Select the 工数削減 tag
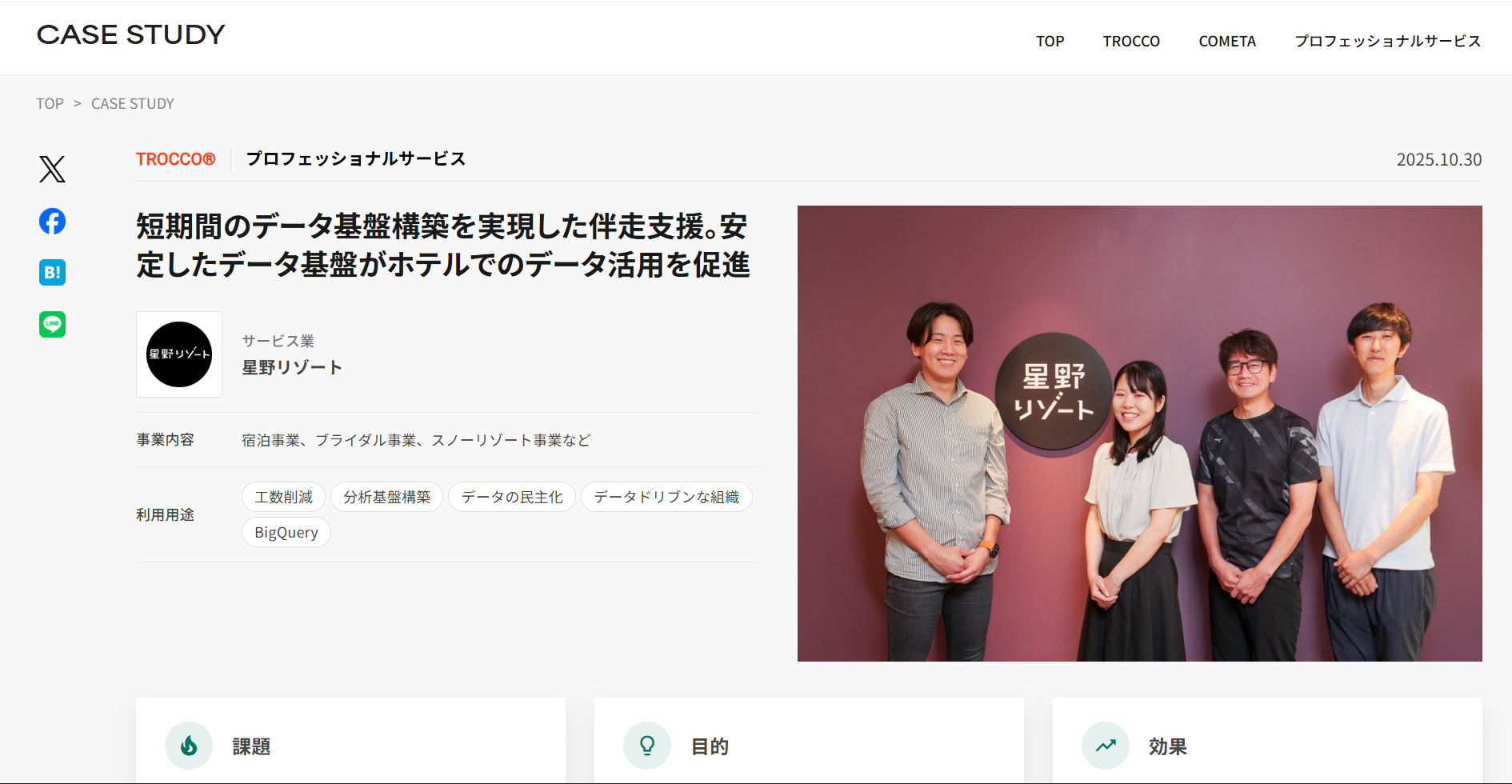This screenshot has width=1512, height=784. 283,497
